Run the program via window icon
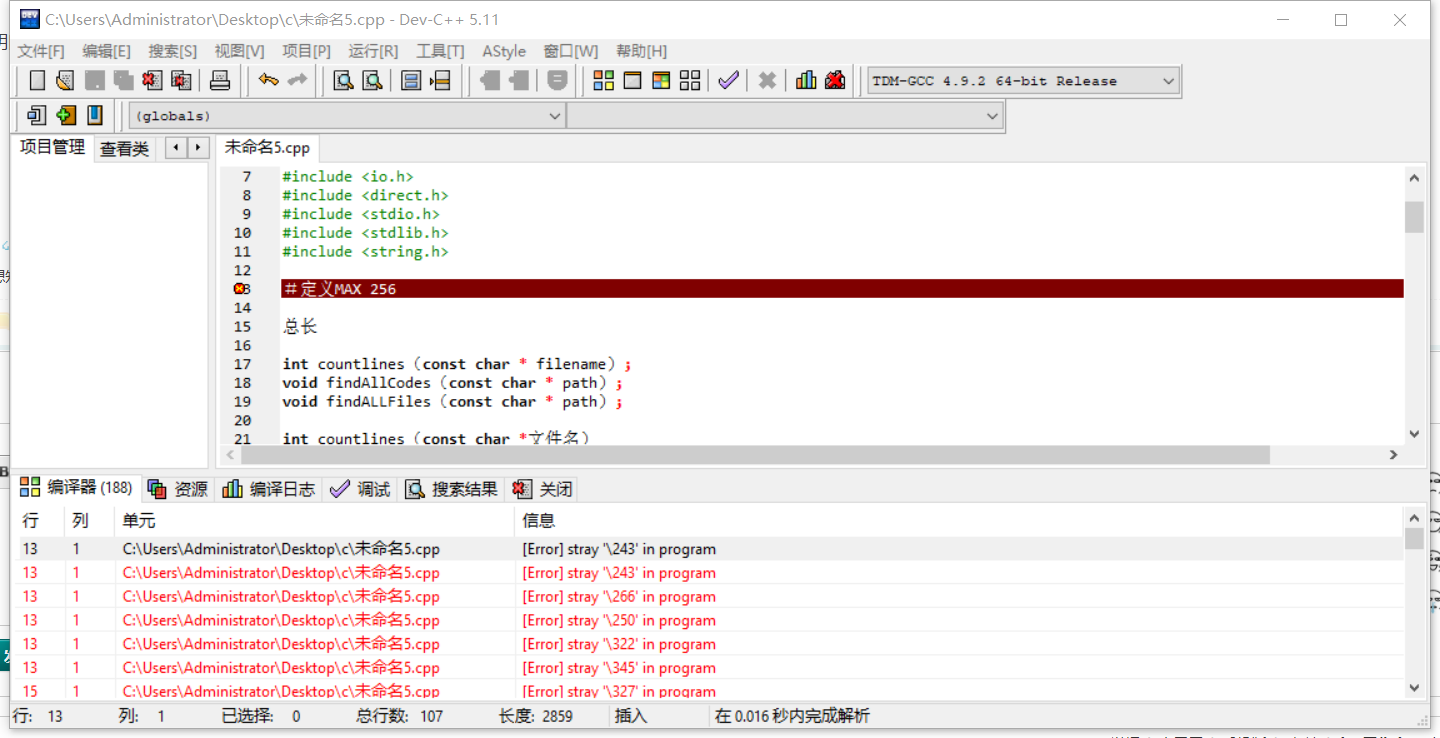Screen dimensions: 1440x738 [x=632, y=81]
